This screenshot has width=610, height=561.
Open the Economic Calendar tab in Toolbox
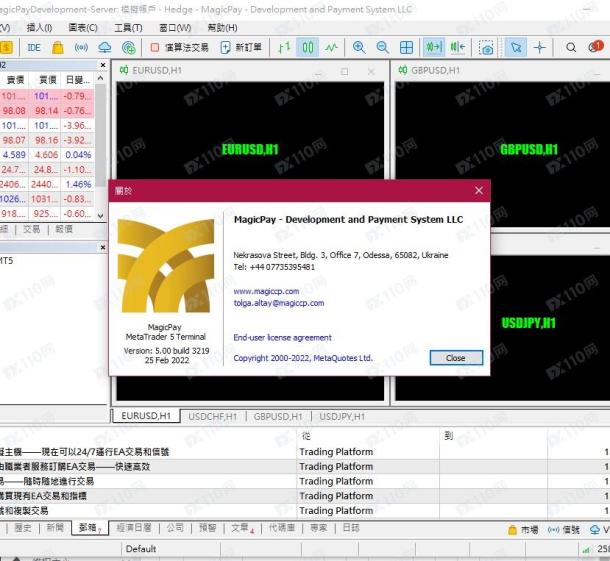click(x=134, y=528)
